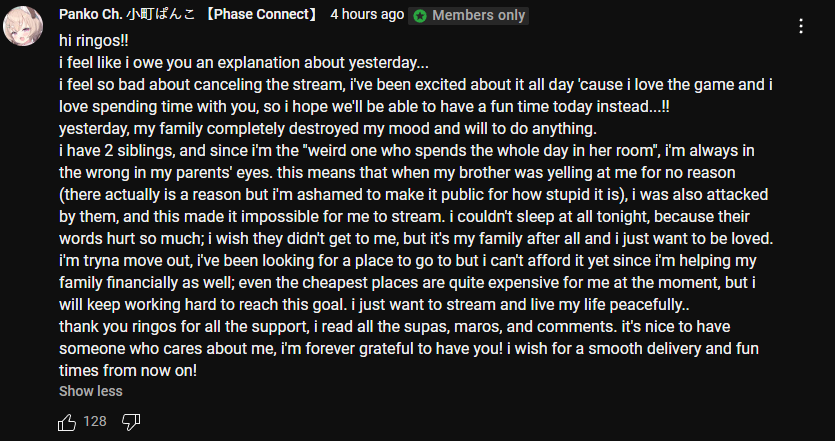Click the line starting 'i have 2 siblings'
Image resolution: width=835 pixels, height=441 pixels.
coord(407,151)
